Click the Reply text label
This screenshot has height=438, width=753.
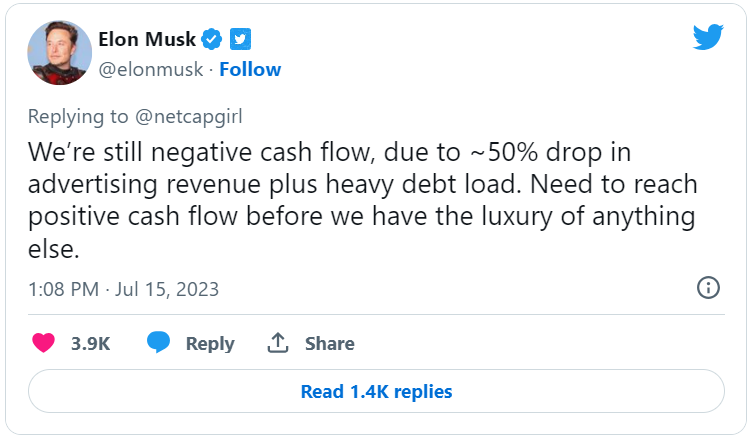210,344
